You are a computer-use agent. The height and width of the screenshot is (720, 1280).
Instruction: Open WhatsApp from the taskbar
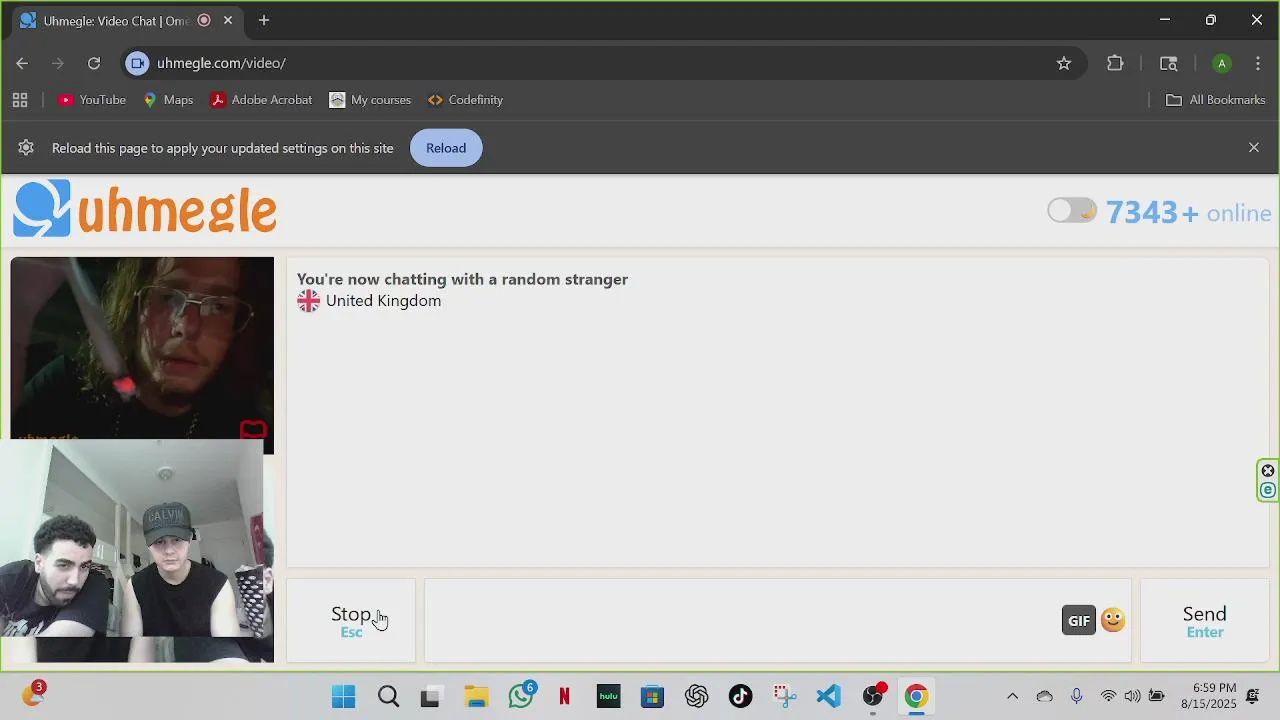(521, 696)
